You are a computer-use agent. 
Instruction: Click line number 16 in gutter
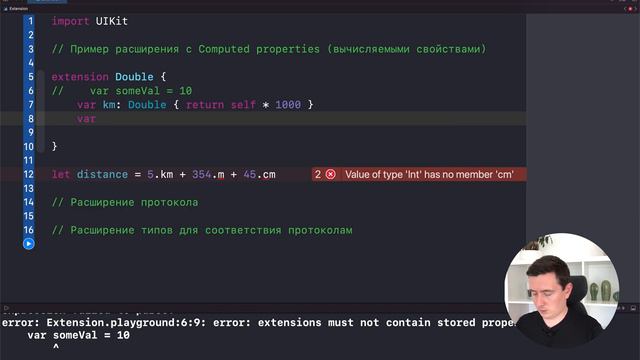[29, 230]
